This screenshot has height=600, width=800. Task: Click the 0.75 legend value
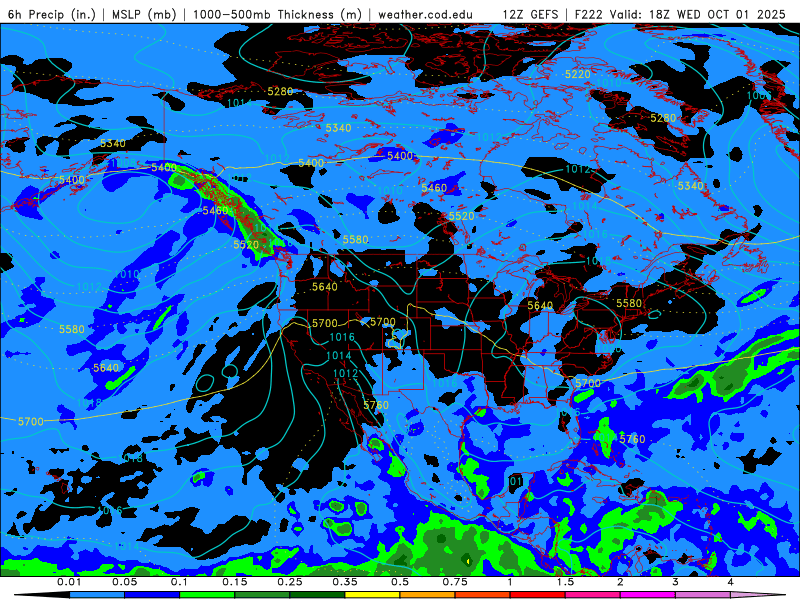click(455, 582)
